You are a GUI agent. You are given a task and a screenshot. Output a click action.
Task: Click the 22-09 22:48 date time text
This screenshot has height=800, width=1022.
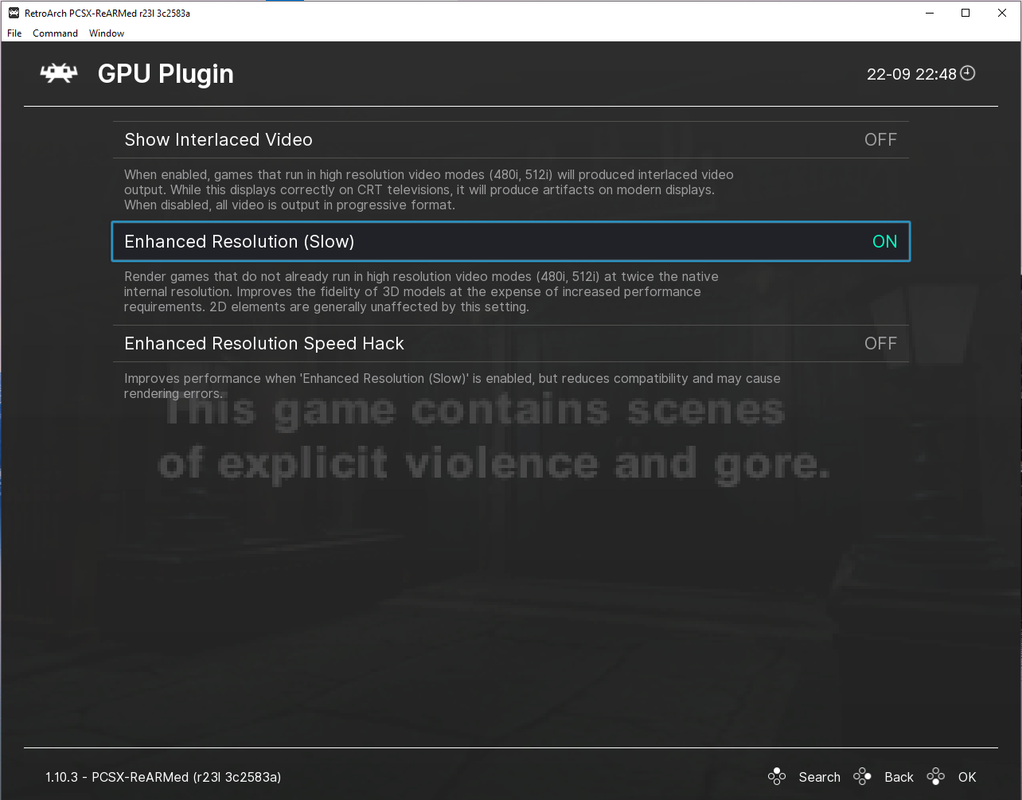click(x=911, y=74)
